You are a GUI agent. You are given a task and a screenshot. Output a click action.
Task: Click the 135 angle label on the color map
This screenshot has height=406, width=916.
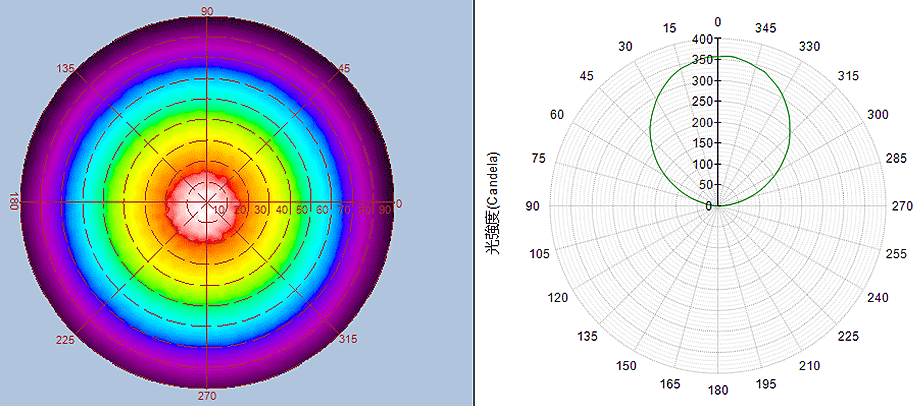click(x=67, y=68)
